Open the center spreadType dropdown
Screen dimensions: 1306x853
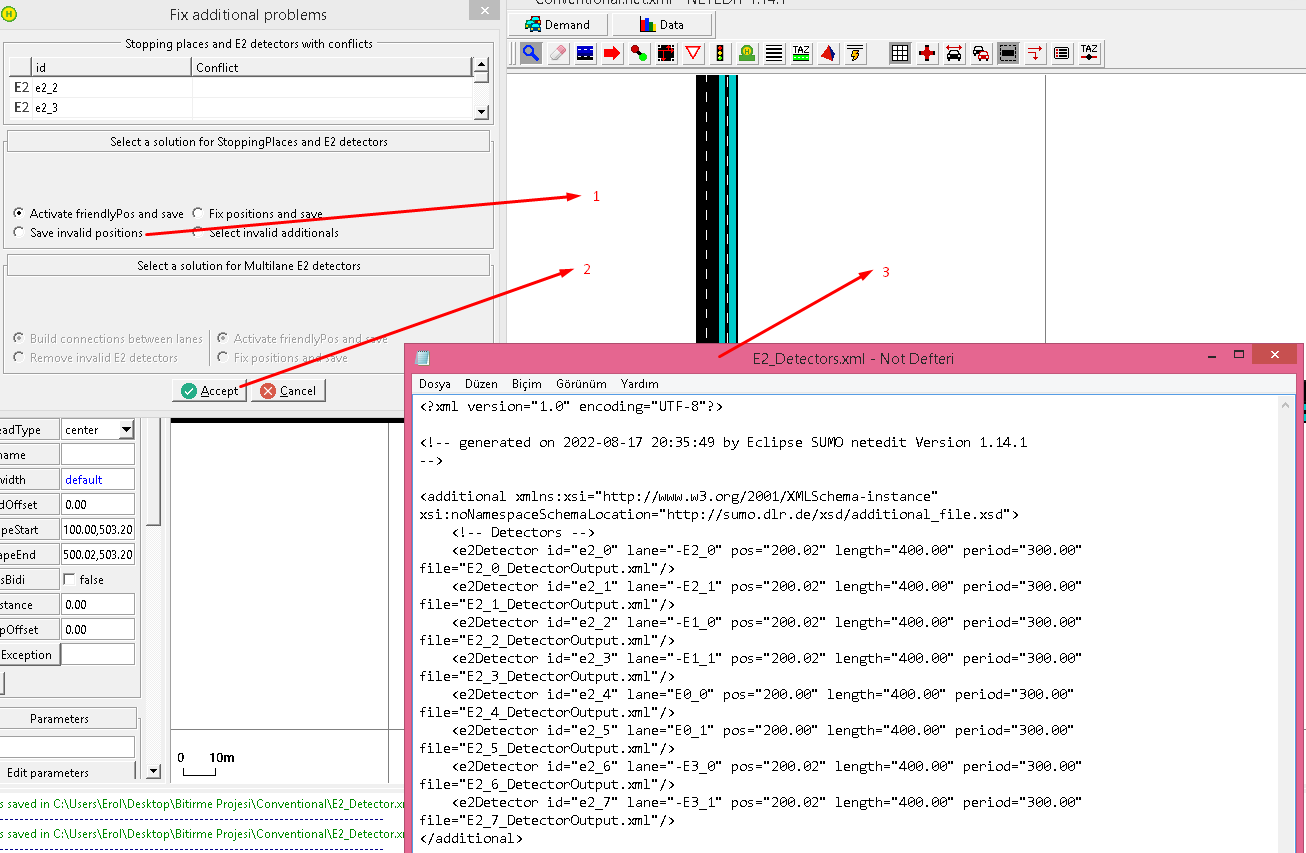coord(98,430)
